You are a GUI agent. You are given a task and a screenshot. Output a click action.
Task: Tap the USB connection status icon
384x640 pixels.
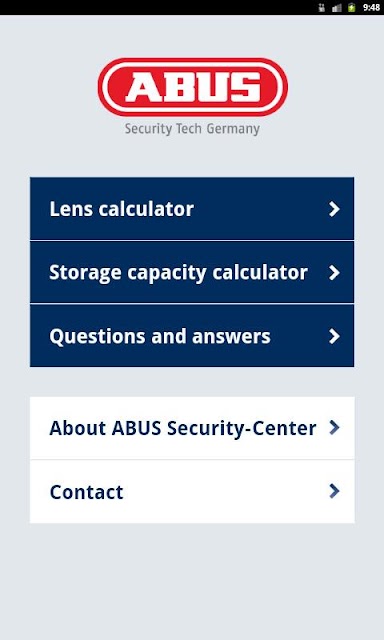pos(322,7)
